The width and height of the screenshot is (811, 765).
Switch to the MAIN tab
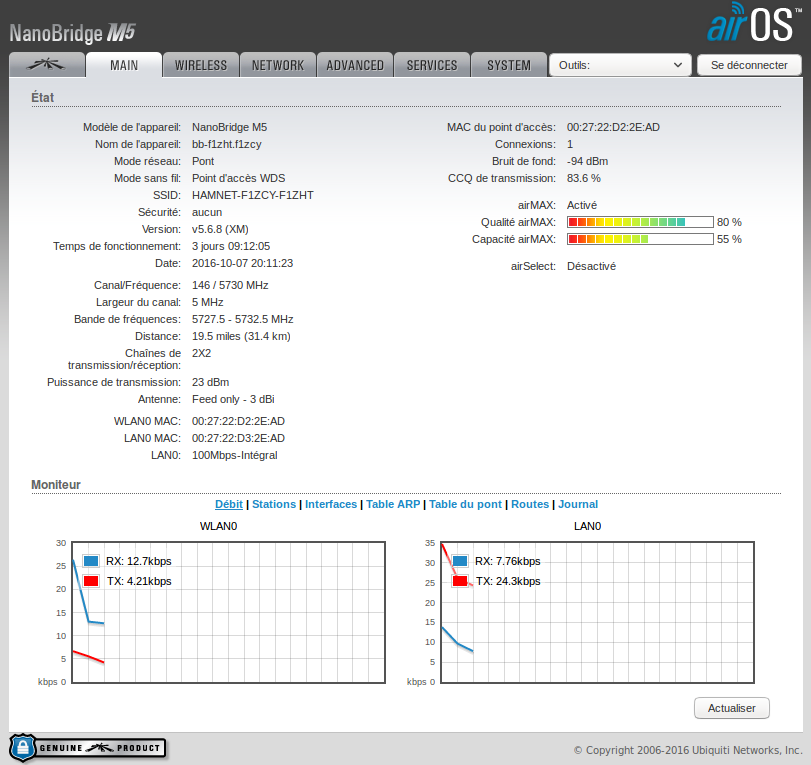[x=124, y=65]
